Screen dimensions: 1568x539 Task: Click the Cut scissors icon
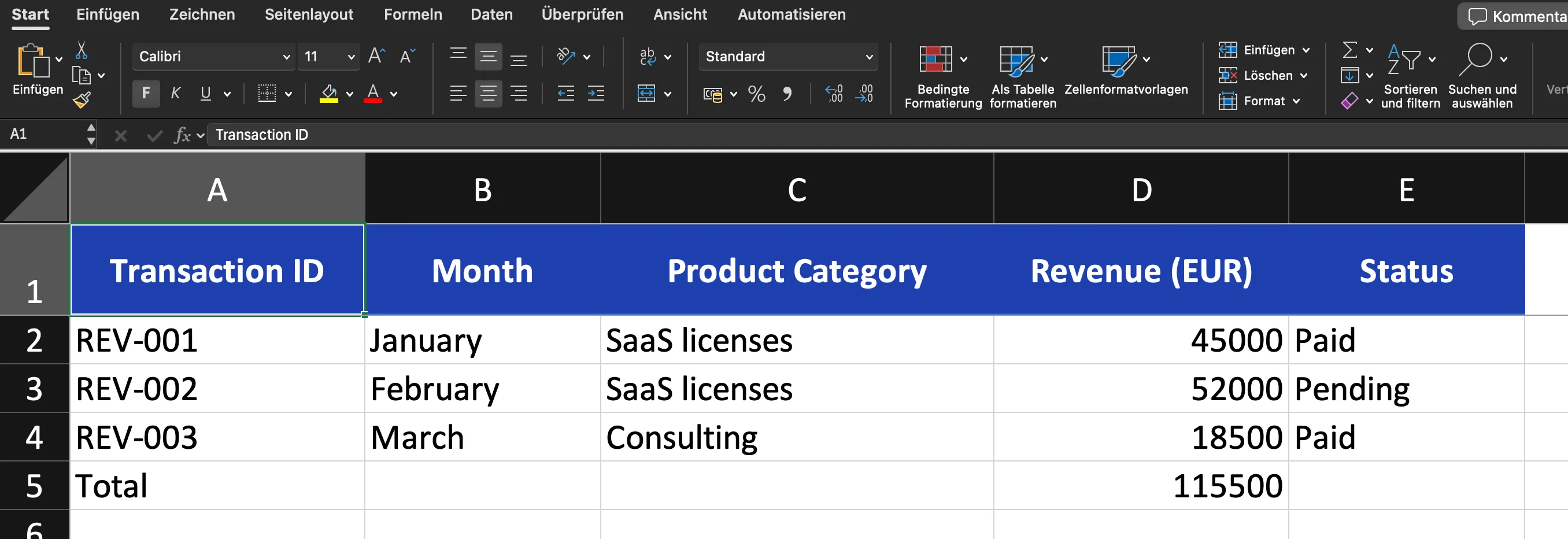click(83, 49)
